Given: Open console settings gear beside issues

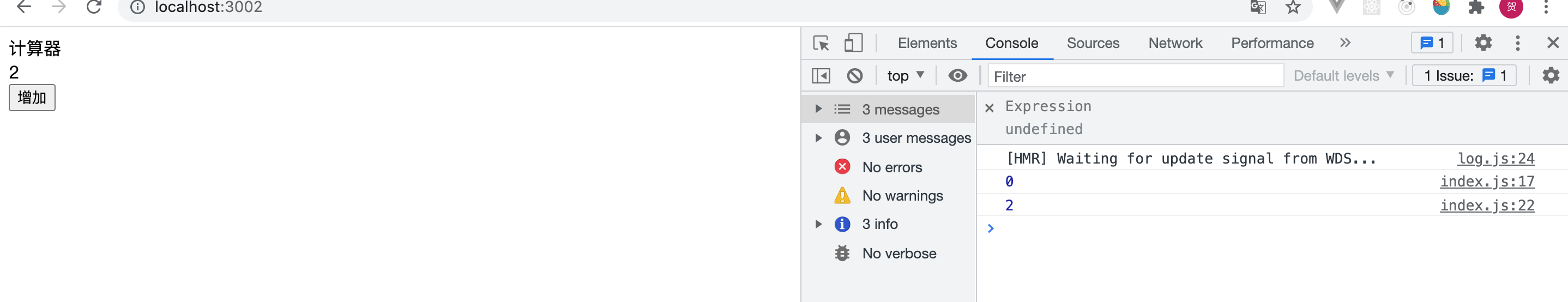Looking at the screenshot, I should click(1551, 75).
